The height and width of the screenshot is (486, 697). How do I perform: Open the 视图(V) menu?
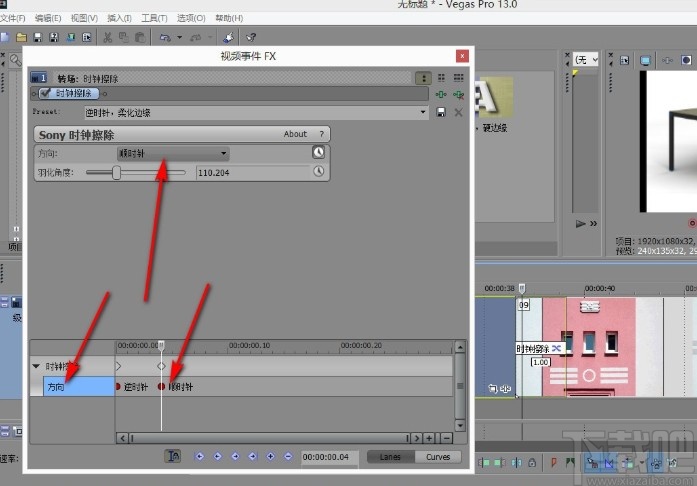pyautogui.click(x=84, y=18)
